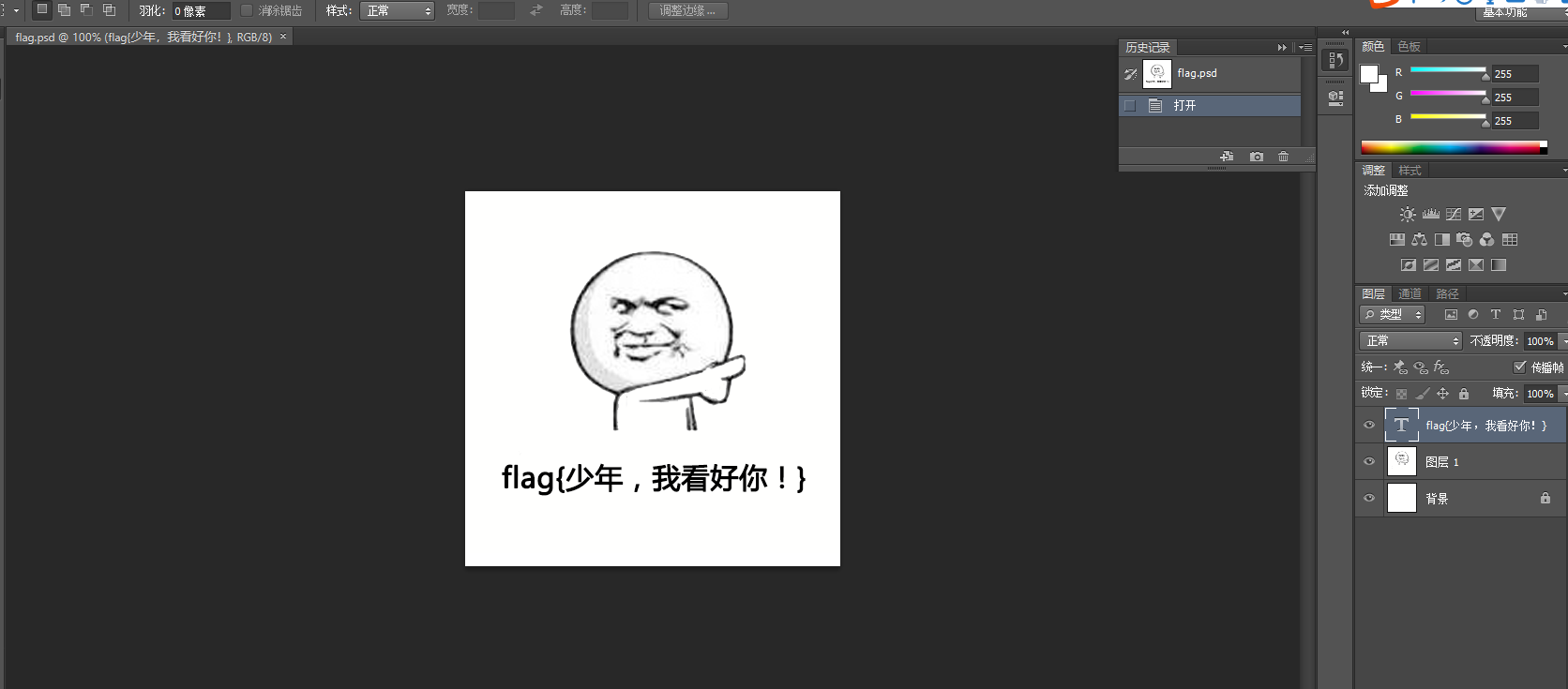Open the 样式 style dropdown

397,11
